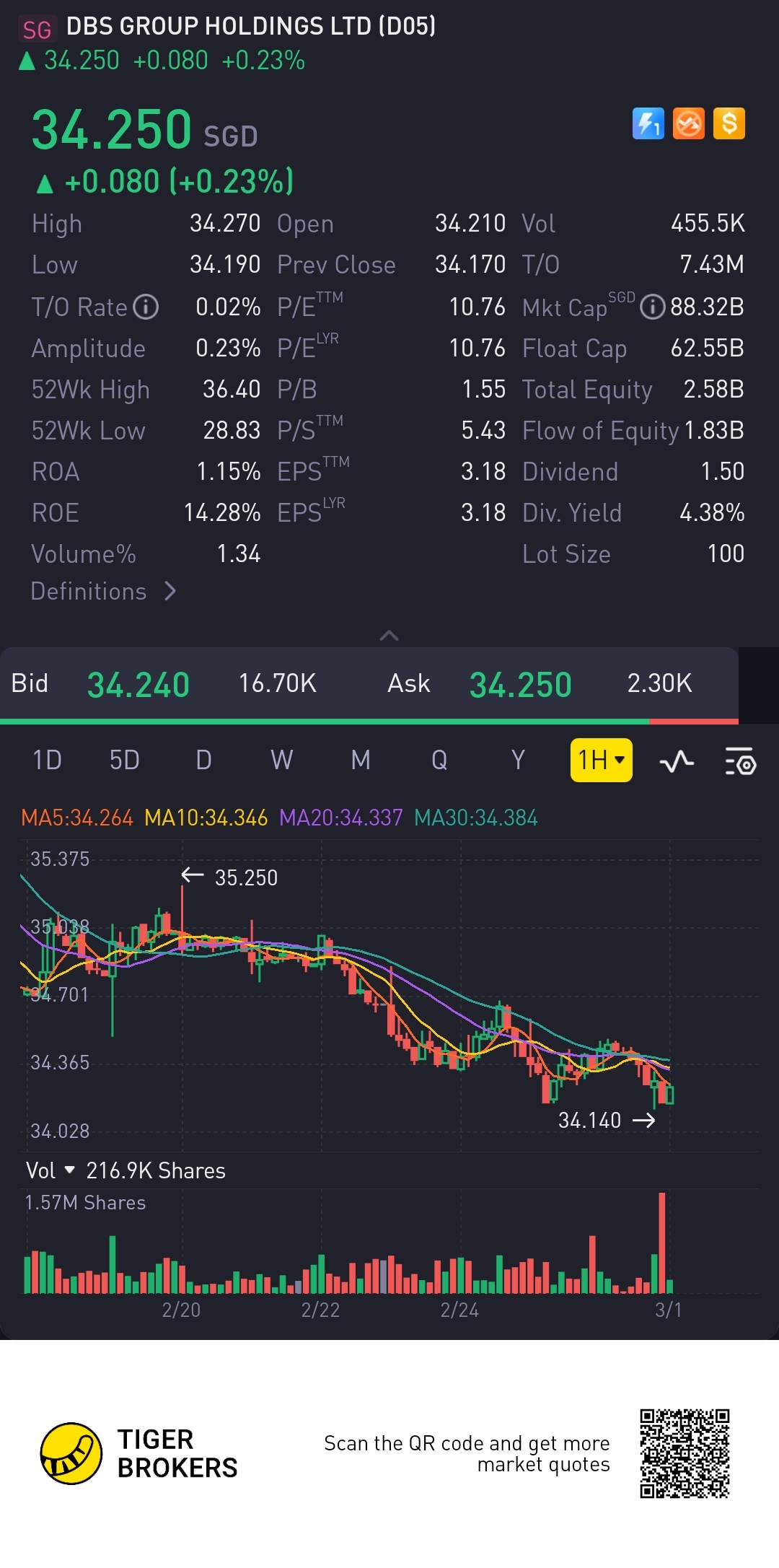Tap the SG market tag
This screenshot has width=779, height=1568.
point(37,29)
